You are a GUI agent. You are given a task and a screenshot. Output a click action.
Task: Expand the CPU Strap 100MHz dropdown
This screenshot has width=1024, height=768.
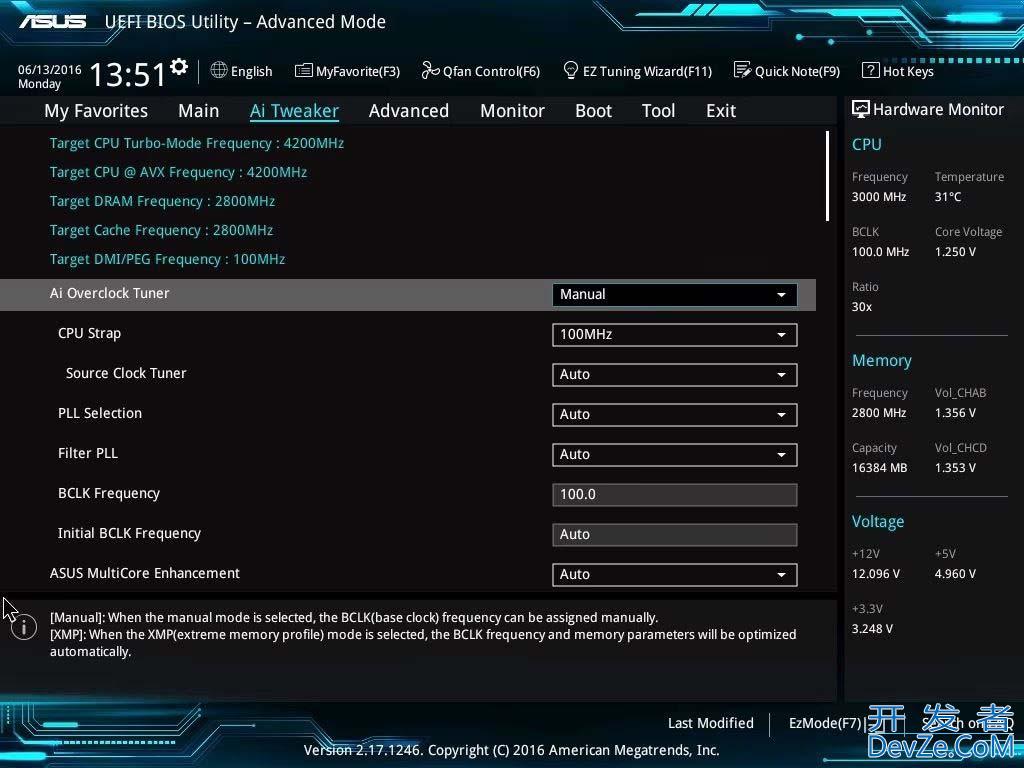pyautogui.click(x=675, y=334)
